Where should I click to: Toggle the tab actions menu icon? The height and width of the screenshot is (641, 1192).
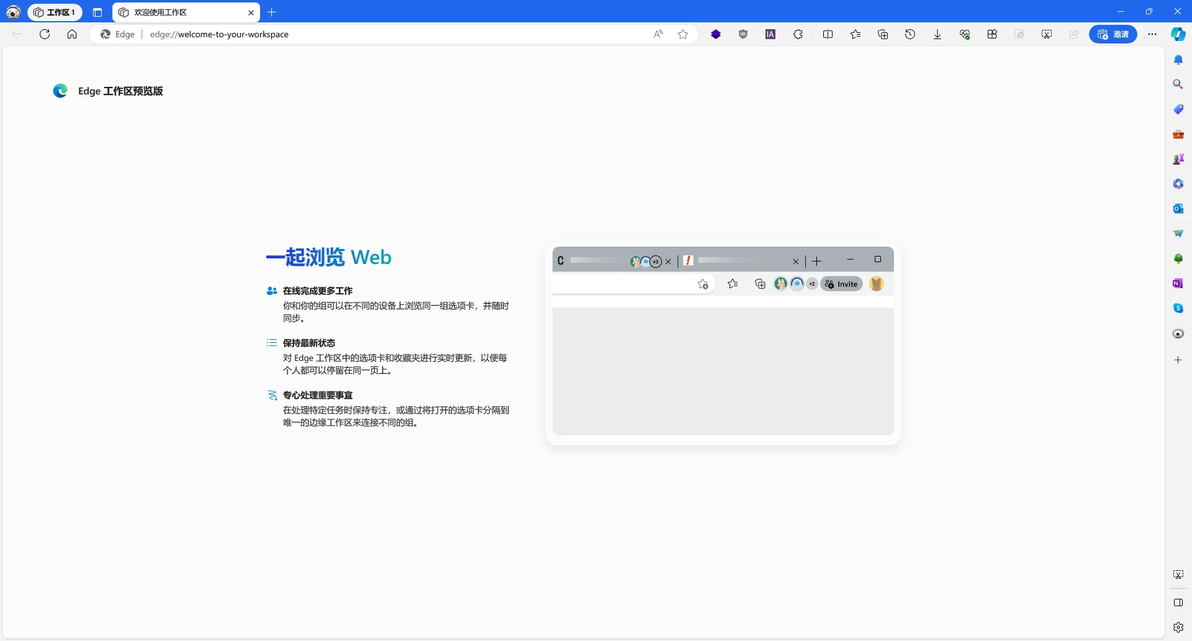coord(97,12)
